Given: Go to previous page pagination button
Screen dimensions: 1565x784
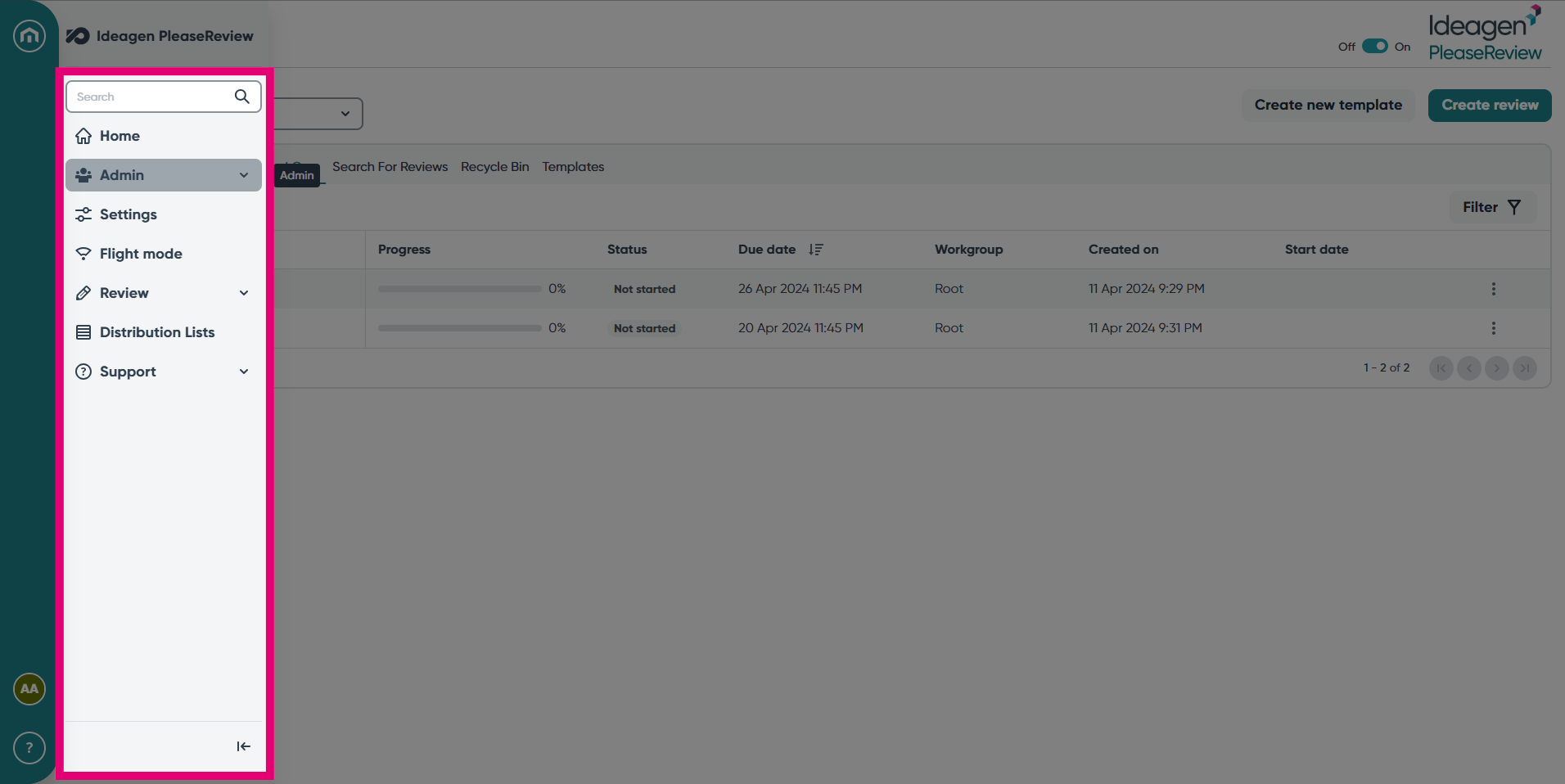Looking at the screenshot, I should point(1469,368).
